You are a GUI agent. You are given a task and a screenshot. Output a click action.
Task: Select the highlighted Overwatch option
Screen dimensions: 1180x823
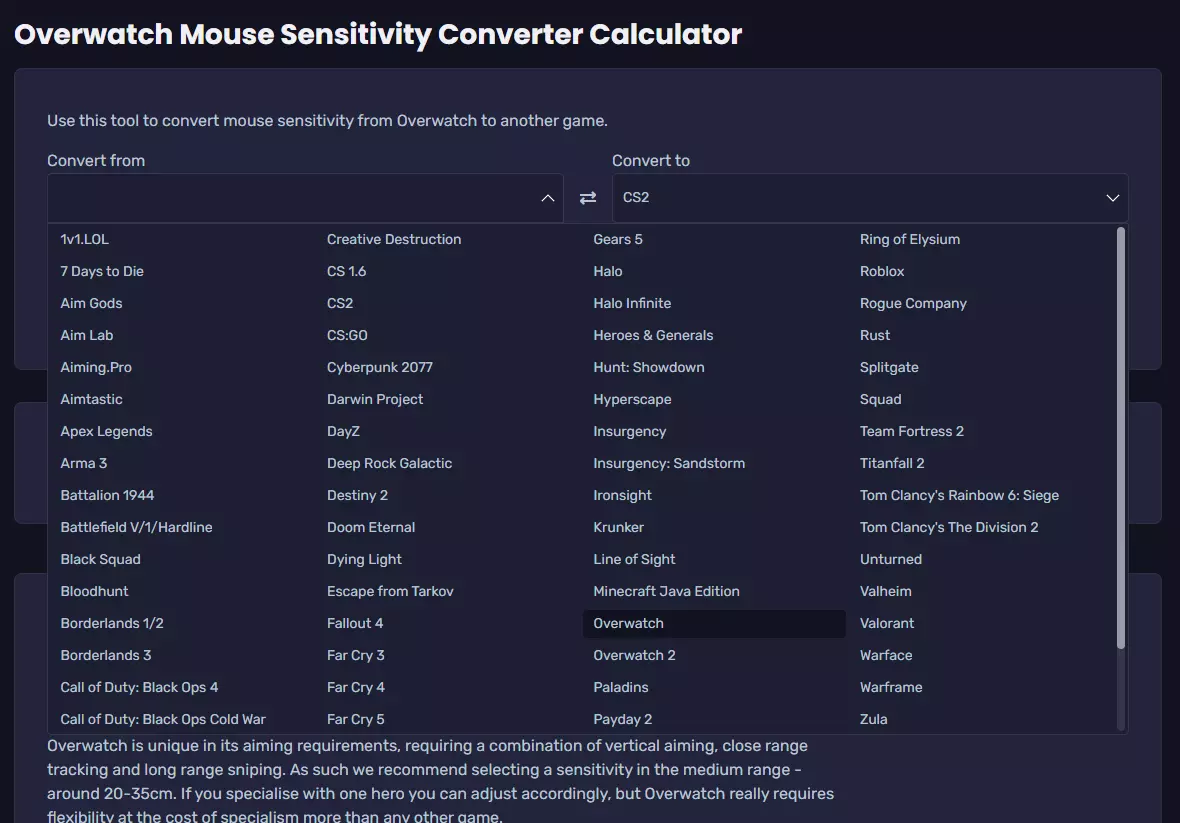point(714,623)
